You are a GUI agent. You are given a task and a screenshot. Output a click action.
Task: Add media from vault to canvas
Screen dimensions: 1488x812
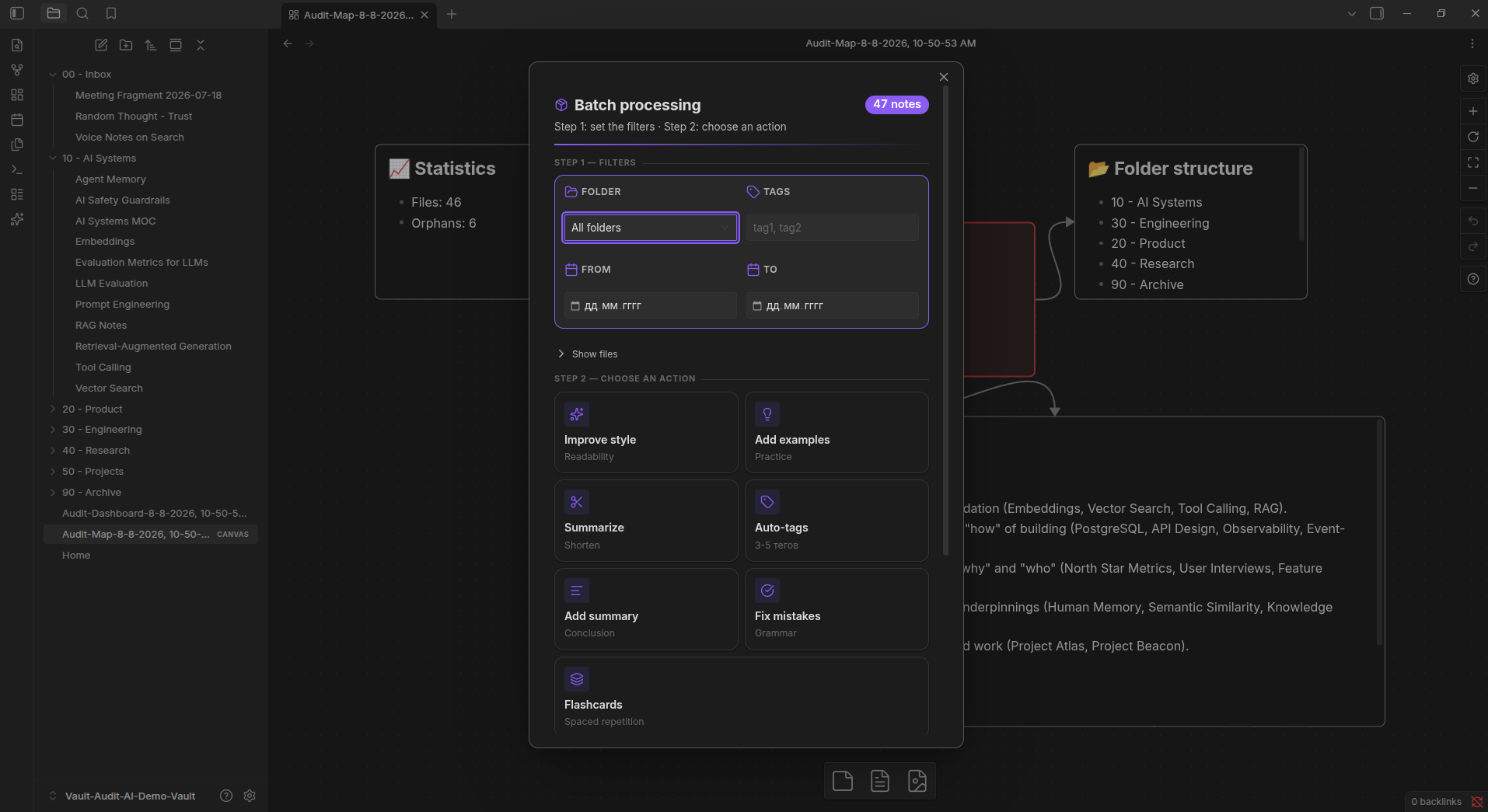point(917,781)
